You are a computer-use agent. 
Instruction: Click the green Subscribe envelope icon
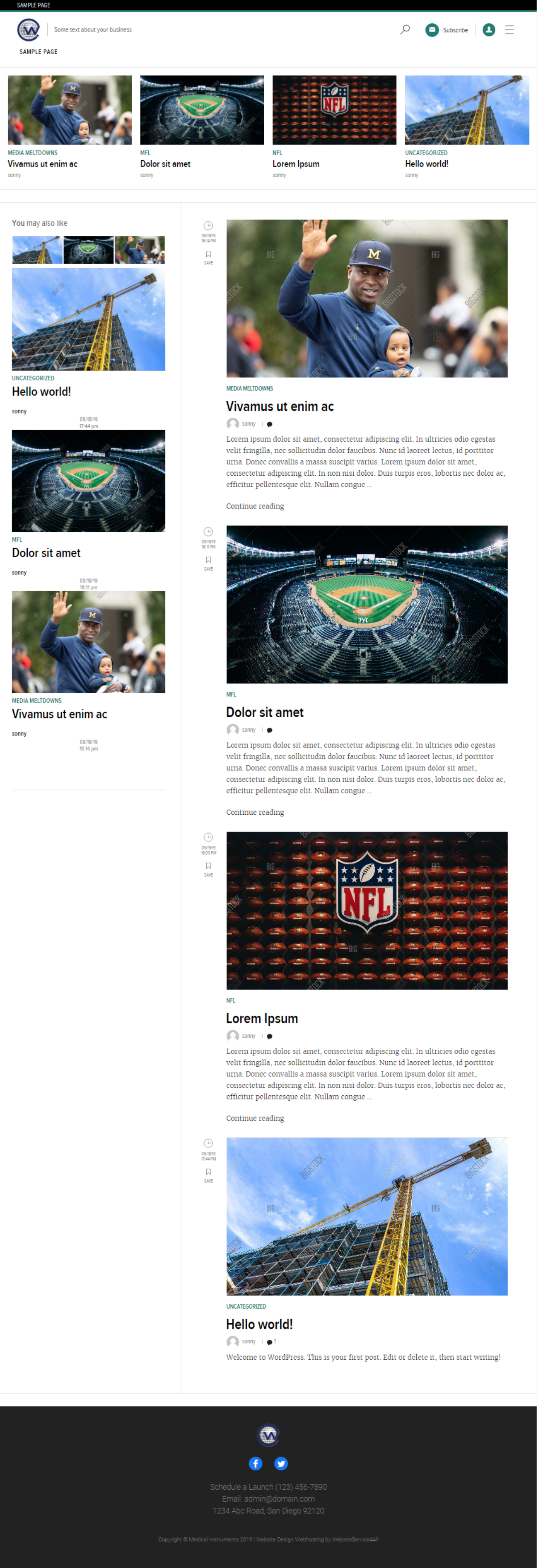coord(432,30)
